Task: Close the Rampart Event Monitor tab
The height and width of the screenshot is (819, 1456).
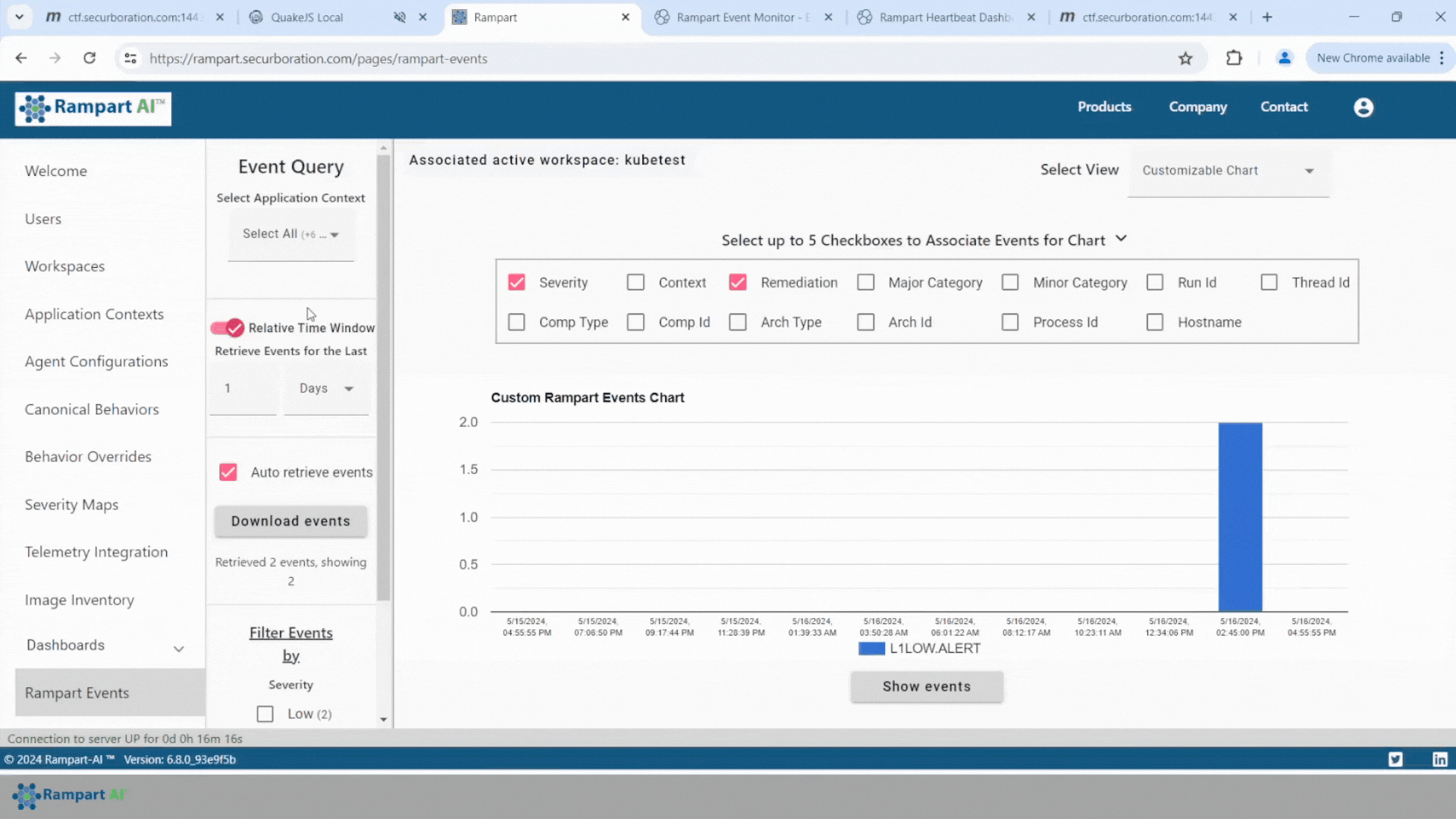Action: (x=828, y=17)
